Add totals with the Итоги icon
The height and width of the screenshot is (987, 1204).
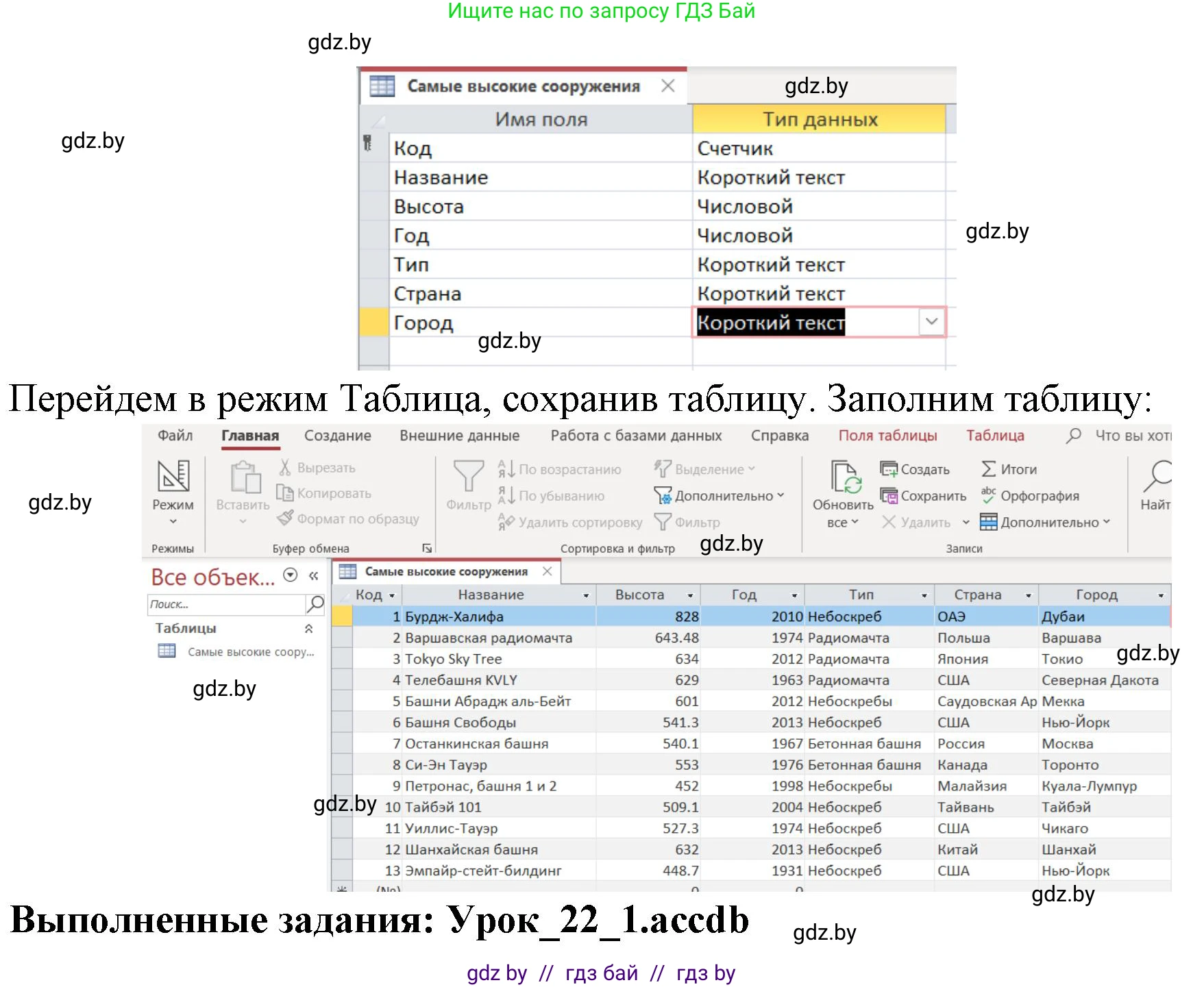click(989, 468)
